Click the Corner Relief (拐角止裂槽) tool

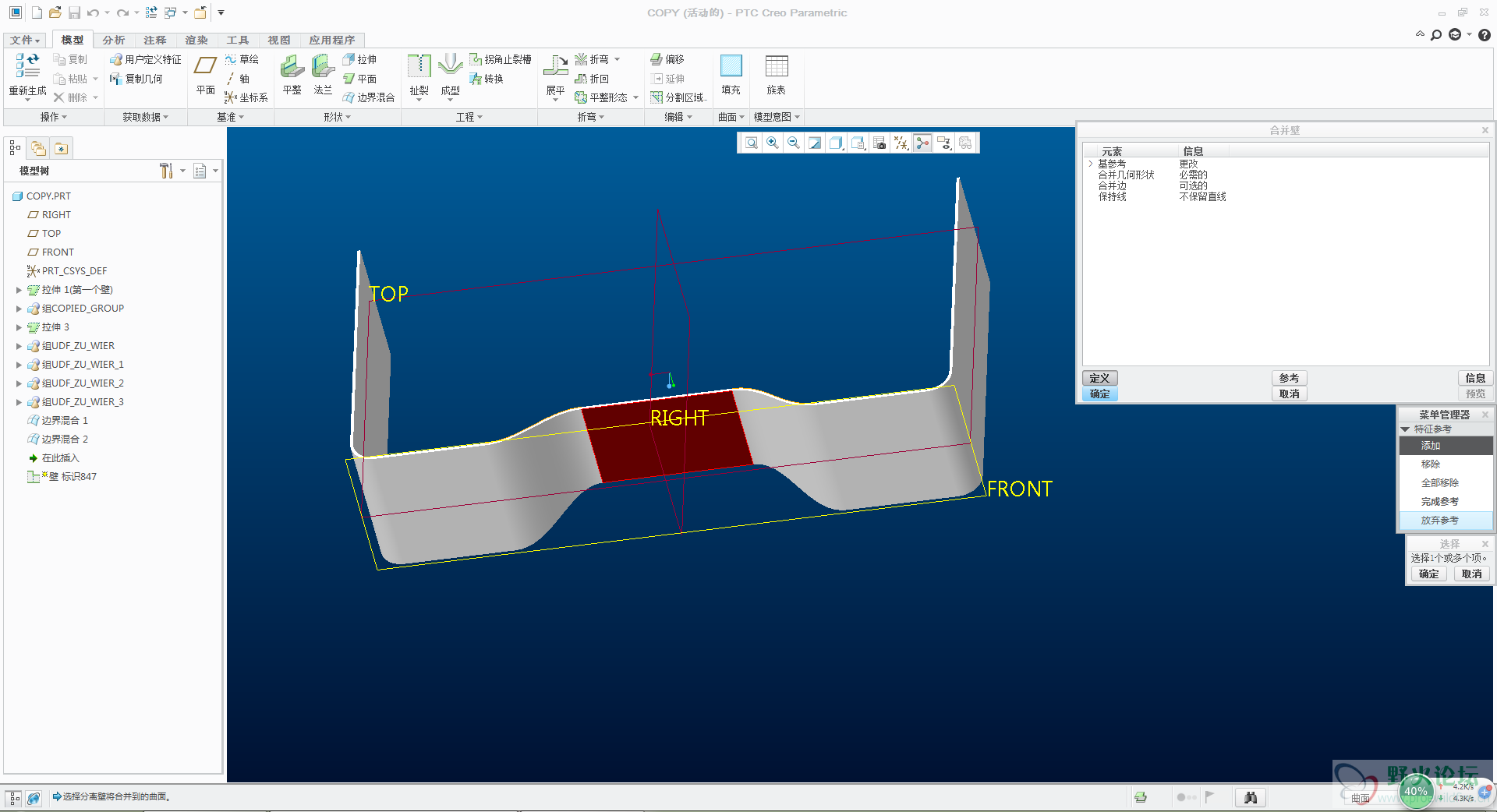[501, 59]
